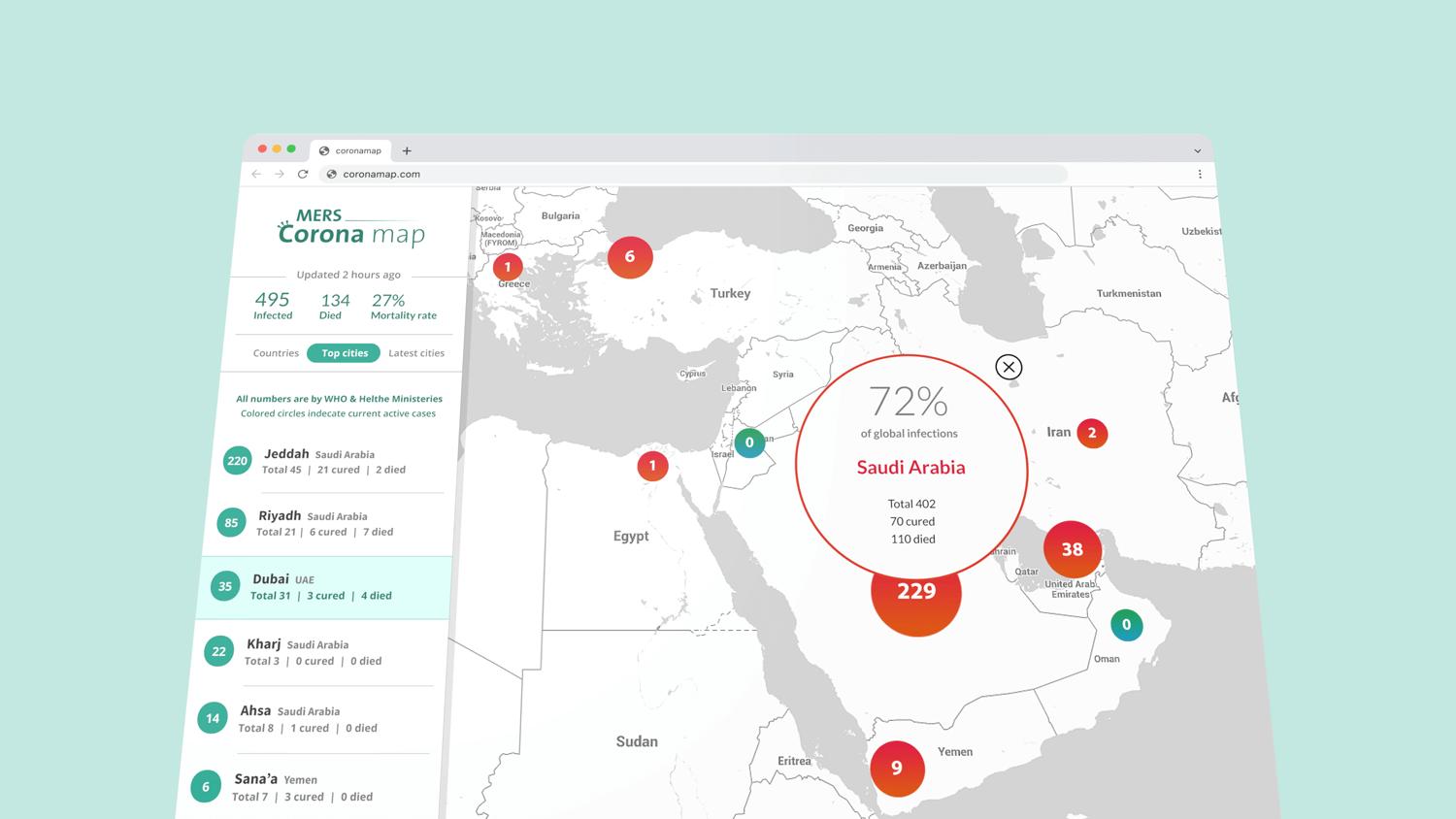Open the Jeddah city row
The height and width of the screenshot is (819, 1456).
(x=335, y=461)
